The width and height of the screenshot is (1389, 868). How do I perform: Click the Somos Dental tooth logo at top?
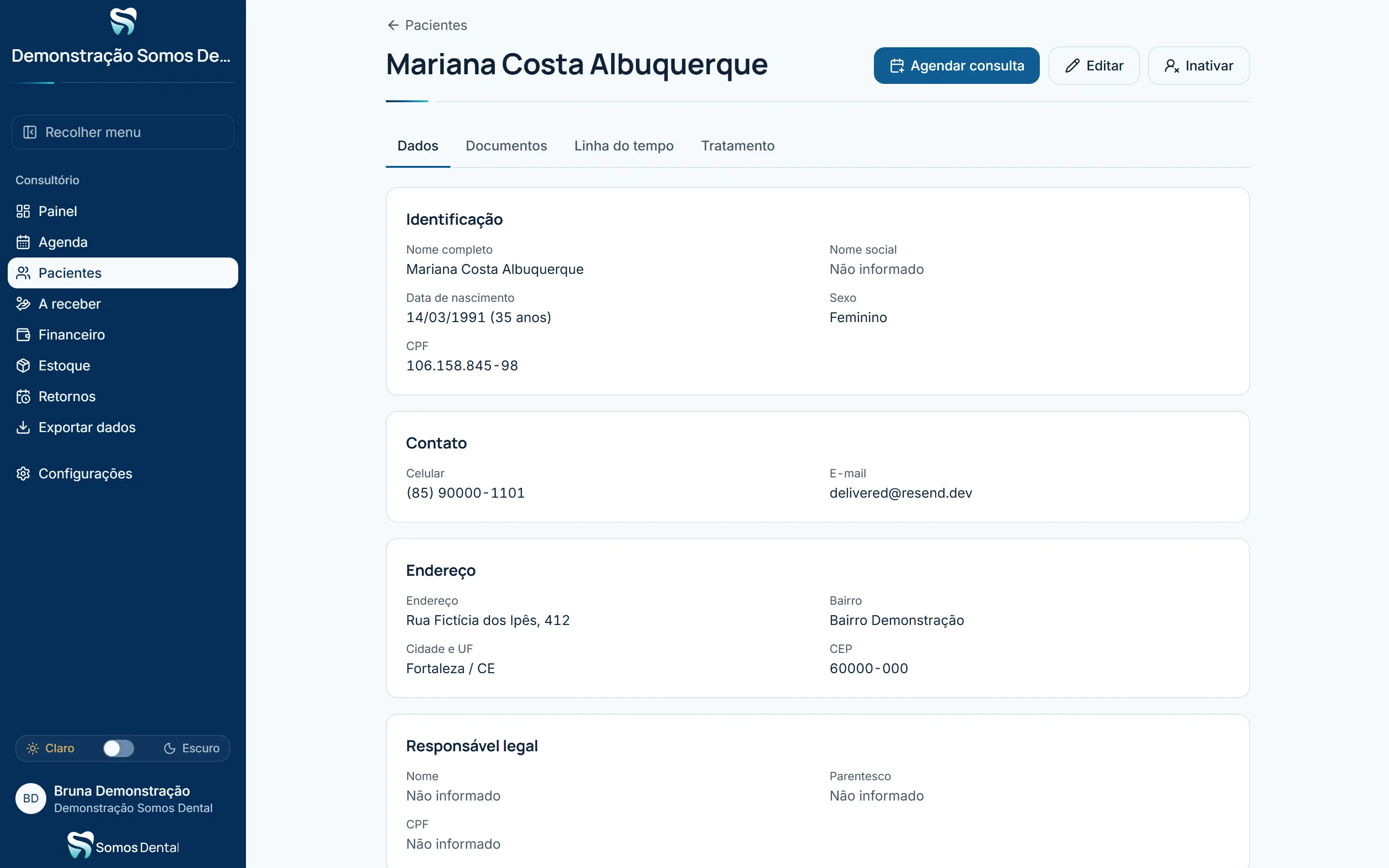(x=123, y=21)
